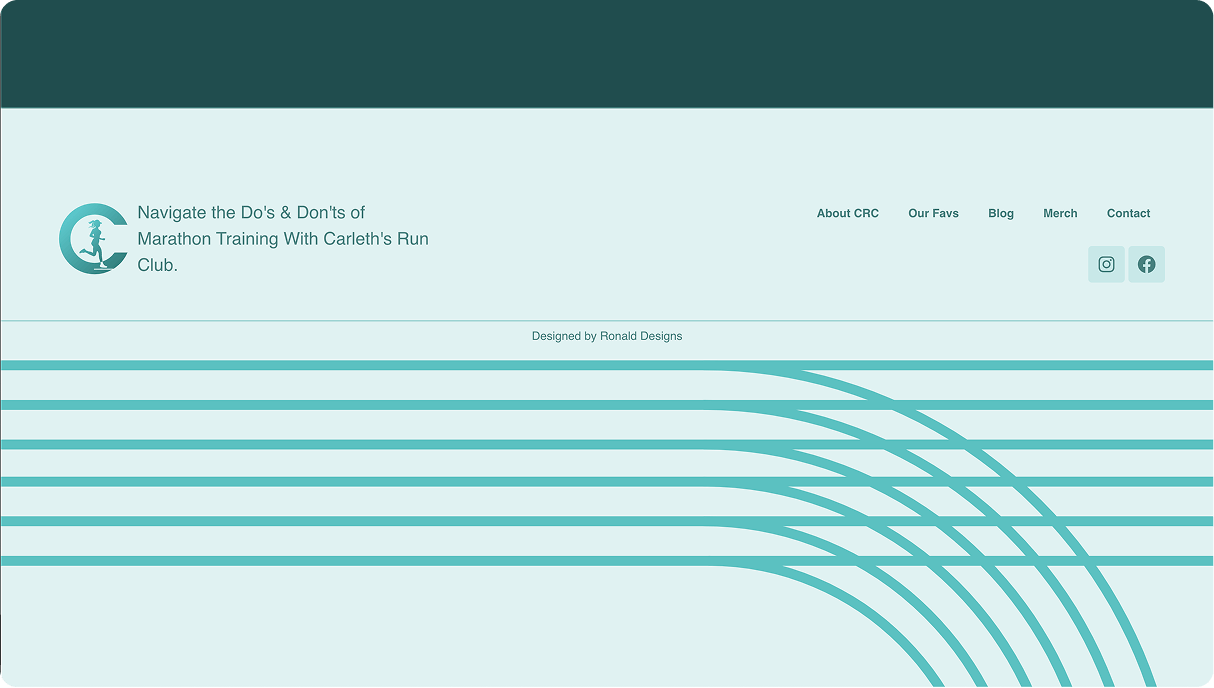Click the thin divider line above the credit

(300, 321)
